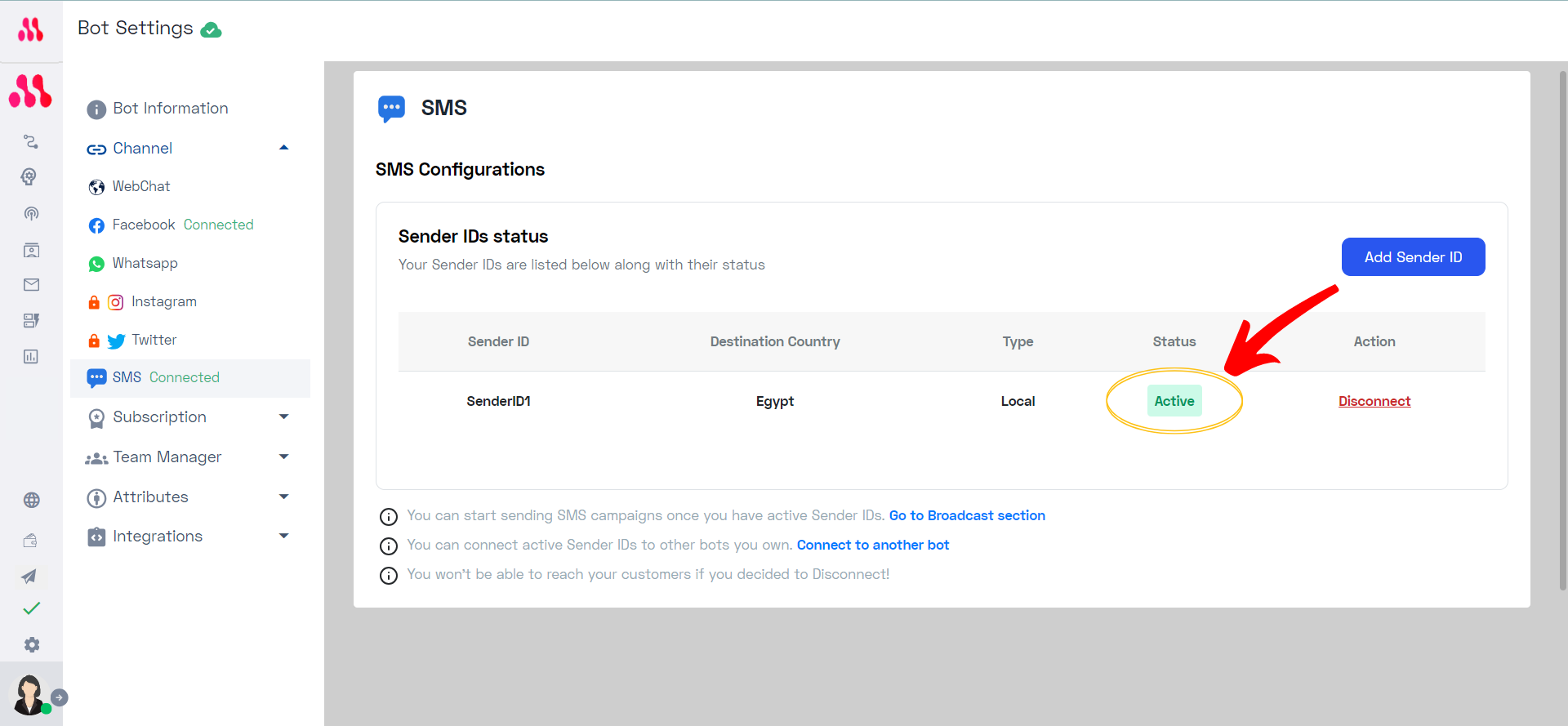
Task: Expand the Attributes section arrow
Action: (x=284, y=497)
